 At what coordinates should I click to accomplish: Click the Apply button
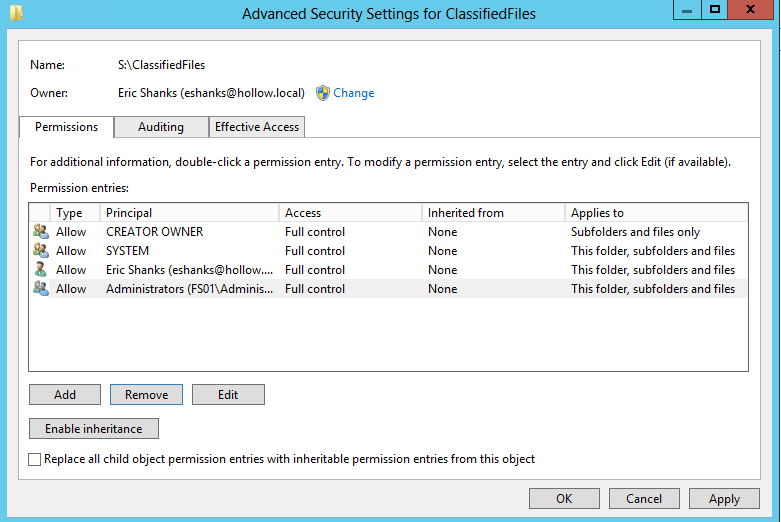point(724,499)
